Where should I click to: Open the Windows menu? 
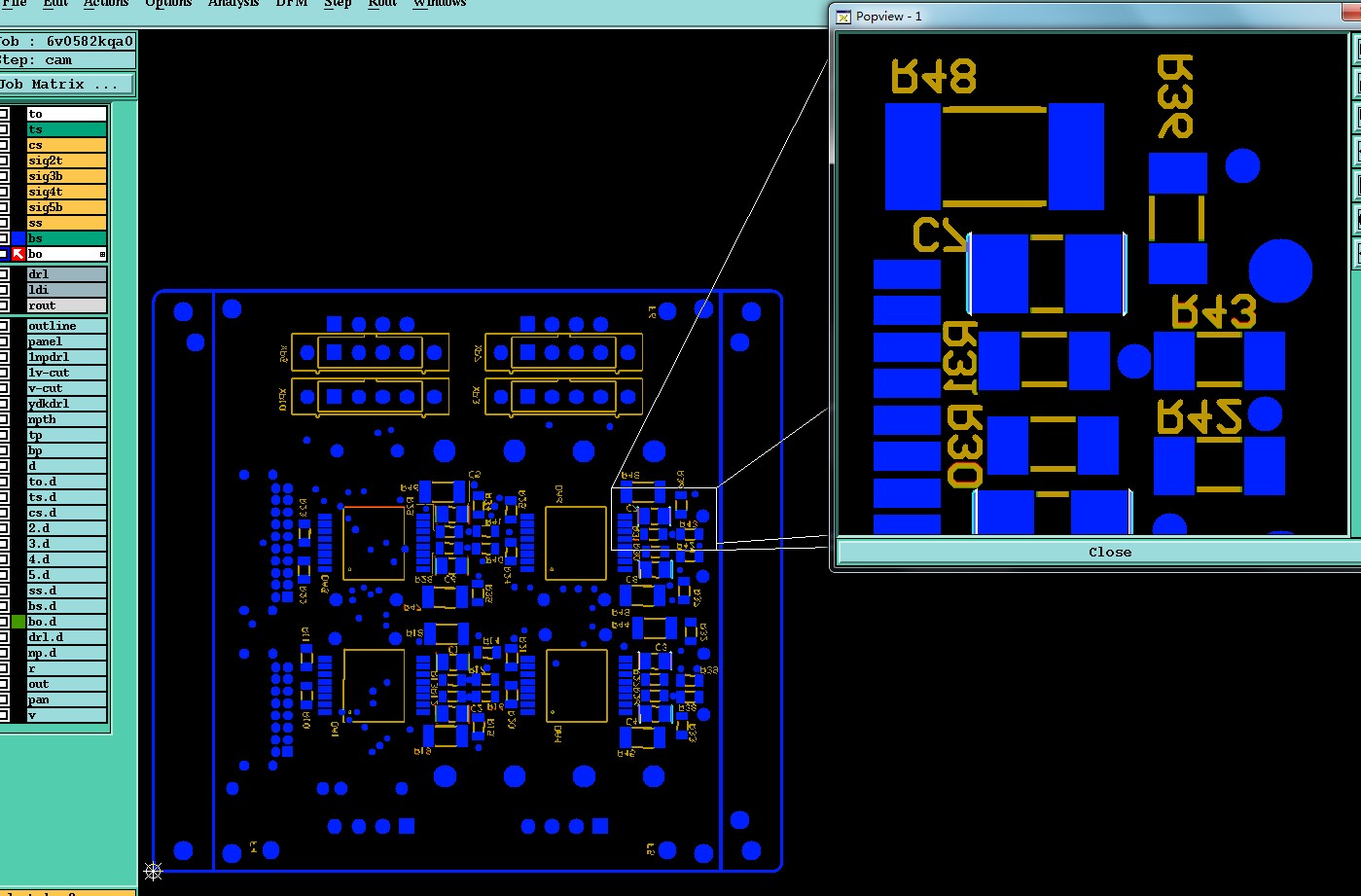(x=440, y=4)
